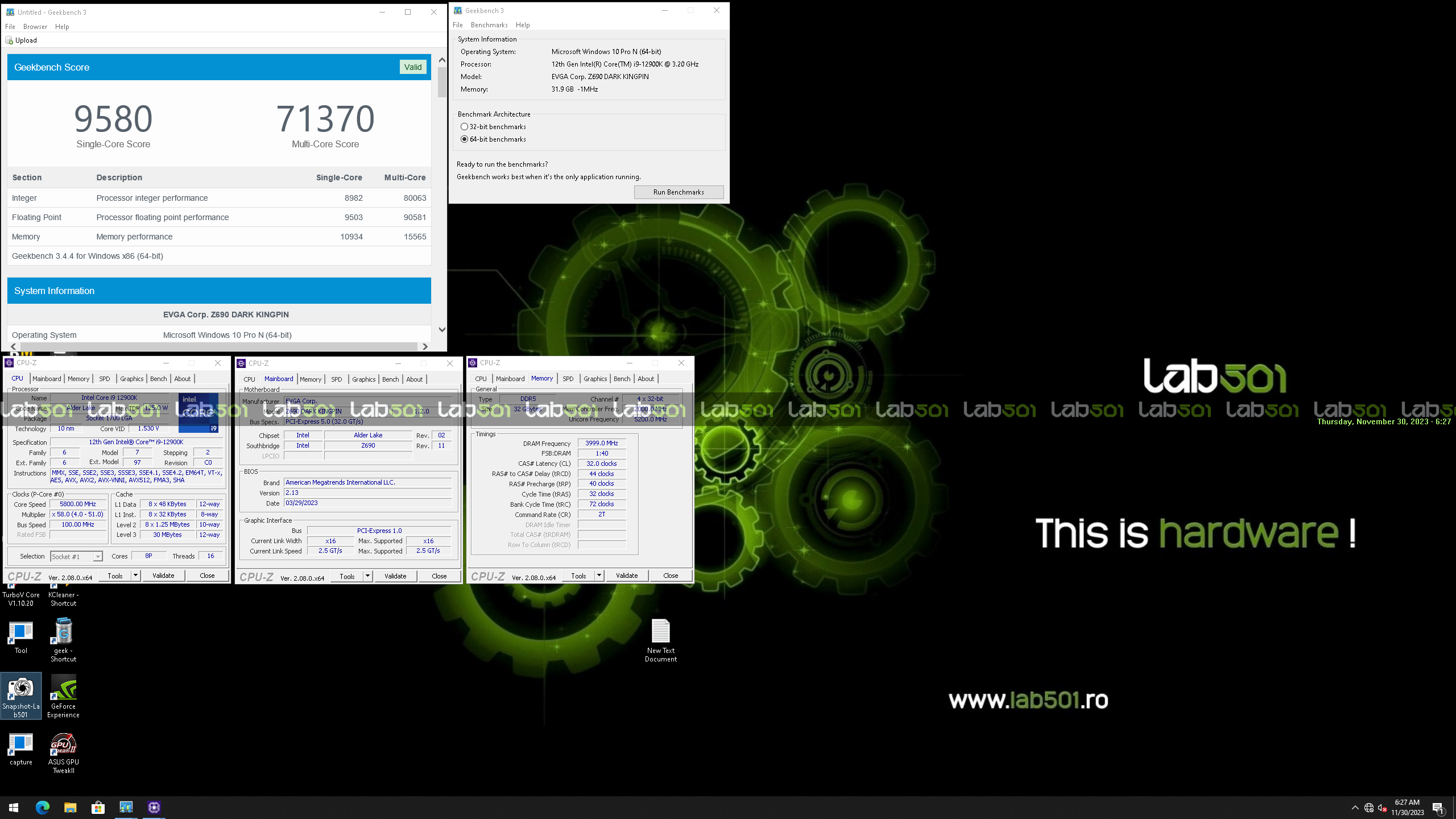Open the notification center icon
1456x819 pixels.
1438,808
